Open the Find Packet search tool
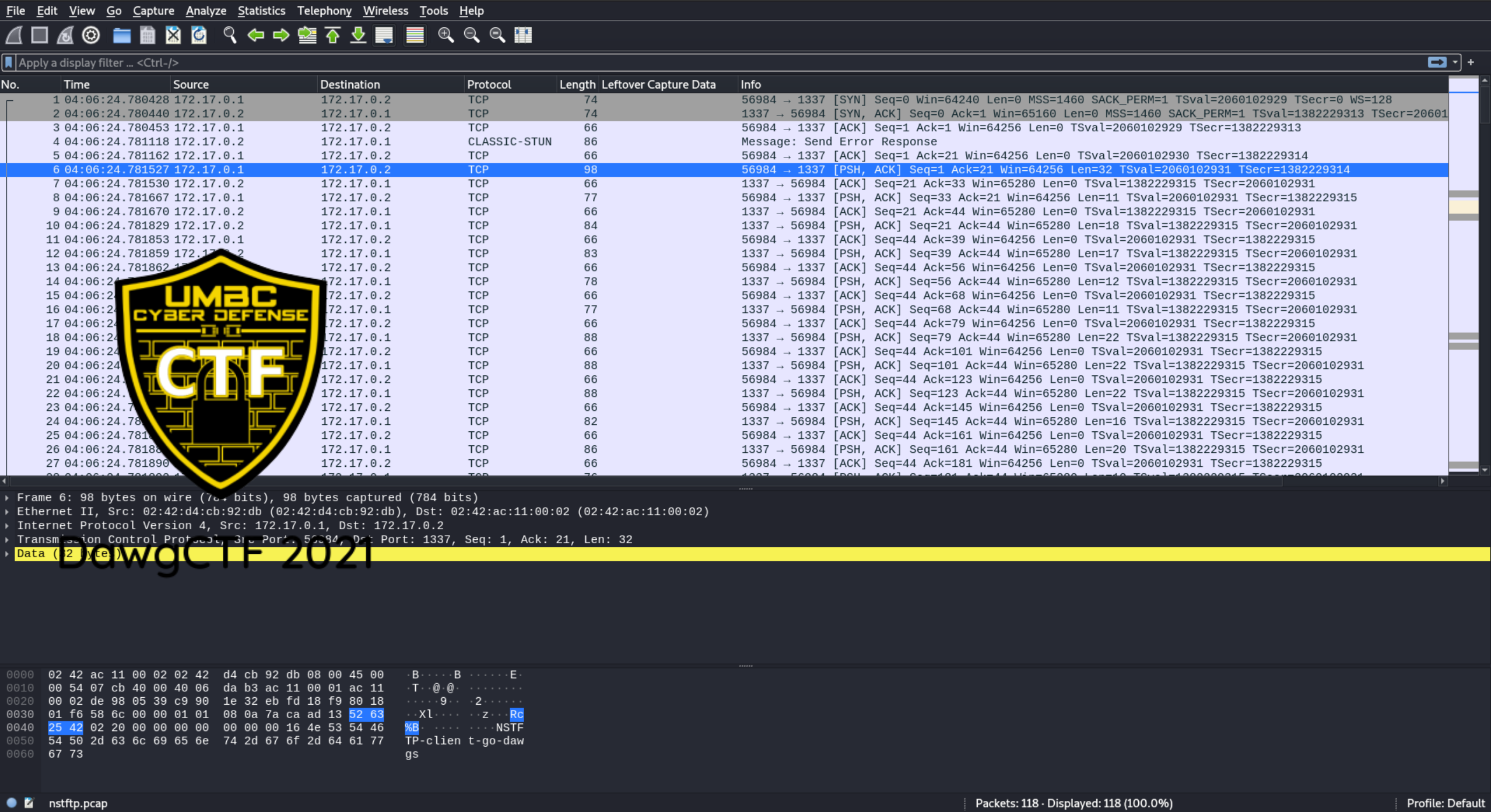This screenshot has width=1491, height=812. coord(229,35)
